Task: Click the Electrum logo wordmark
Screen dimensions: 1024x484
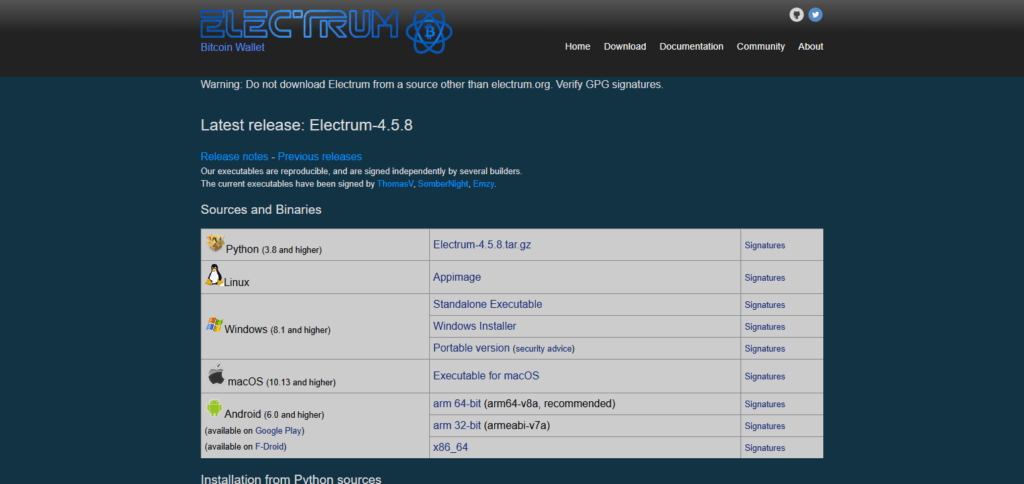Action: coord(299,24)
